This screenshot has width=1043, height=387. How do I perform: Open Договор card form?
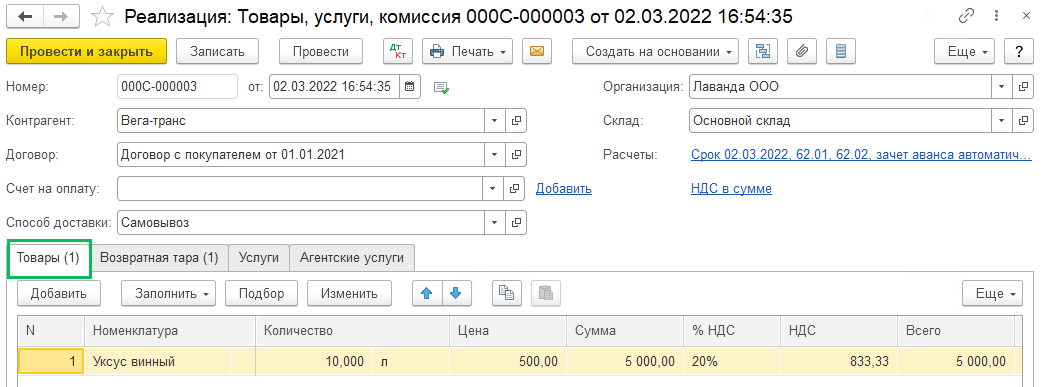click(516, 154)
